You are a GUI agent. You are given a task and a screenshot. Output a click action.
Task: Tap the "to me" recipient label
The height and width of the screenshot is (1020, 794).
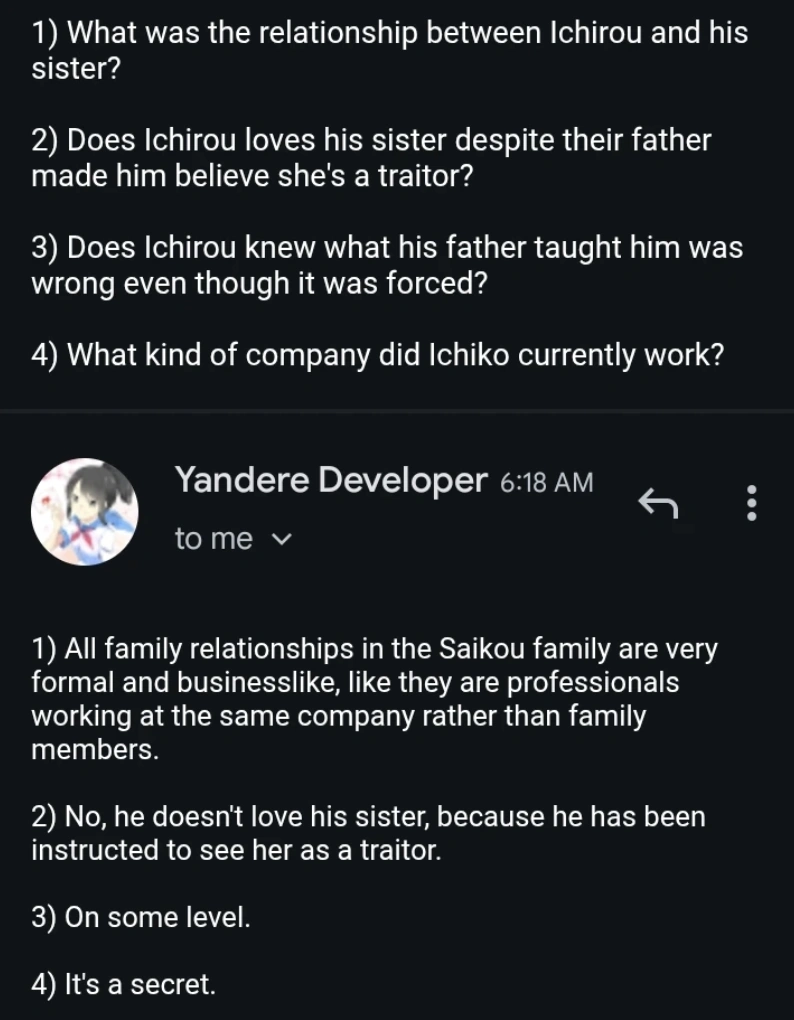213,539
